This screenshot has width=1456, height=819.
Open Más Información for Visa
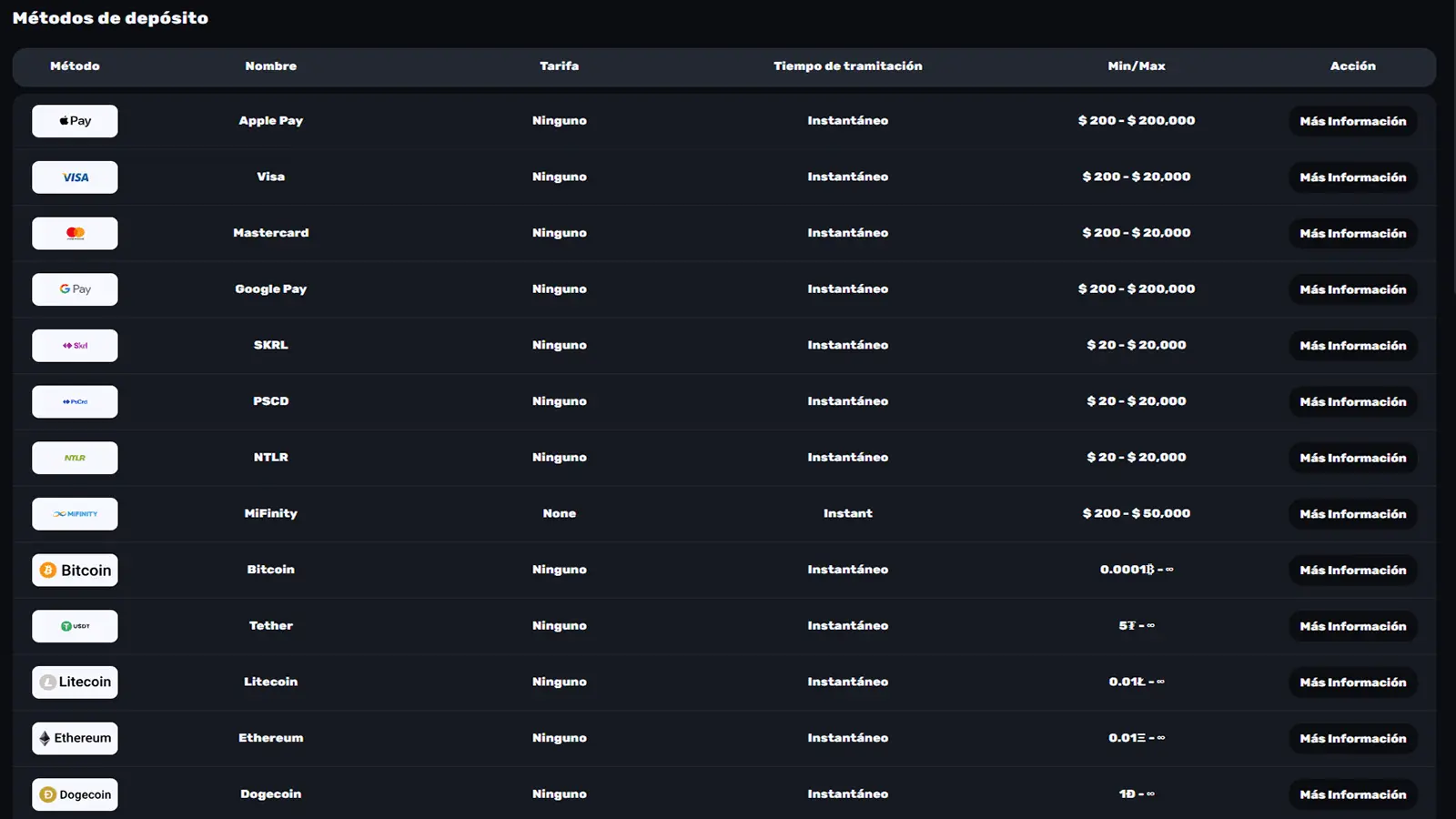click(x=1353, y=177)
